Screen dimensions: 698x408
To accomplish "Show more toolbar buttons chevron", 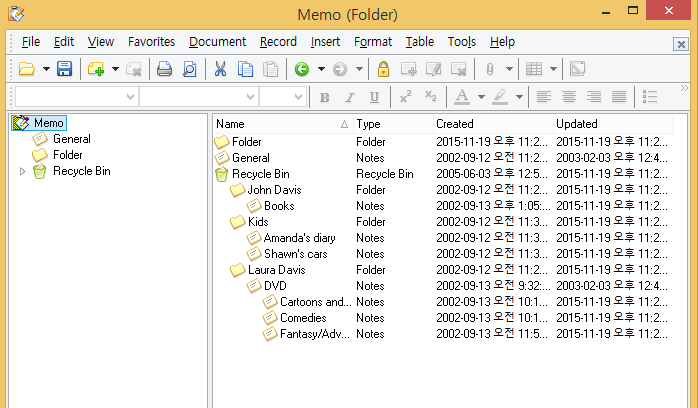I will tap(684, 88).
